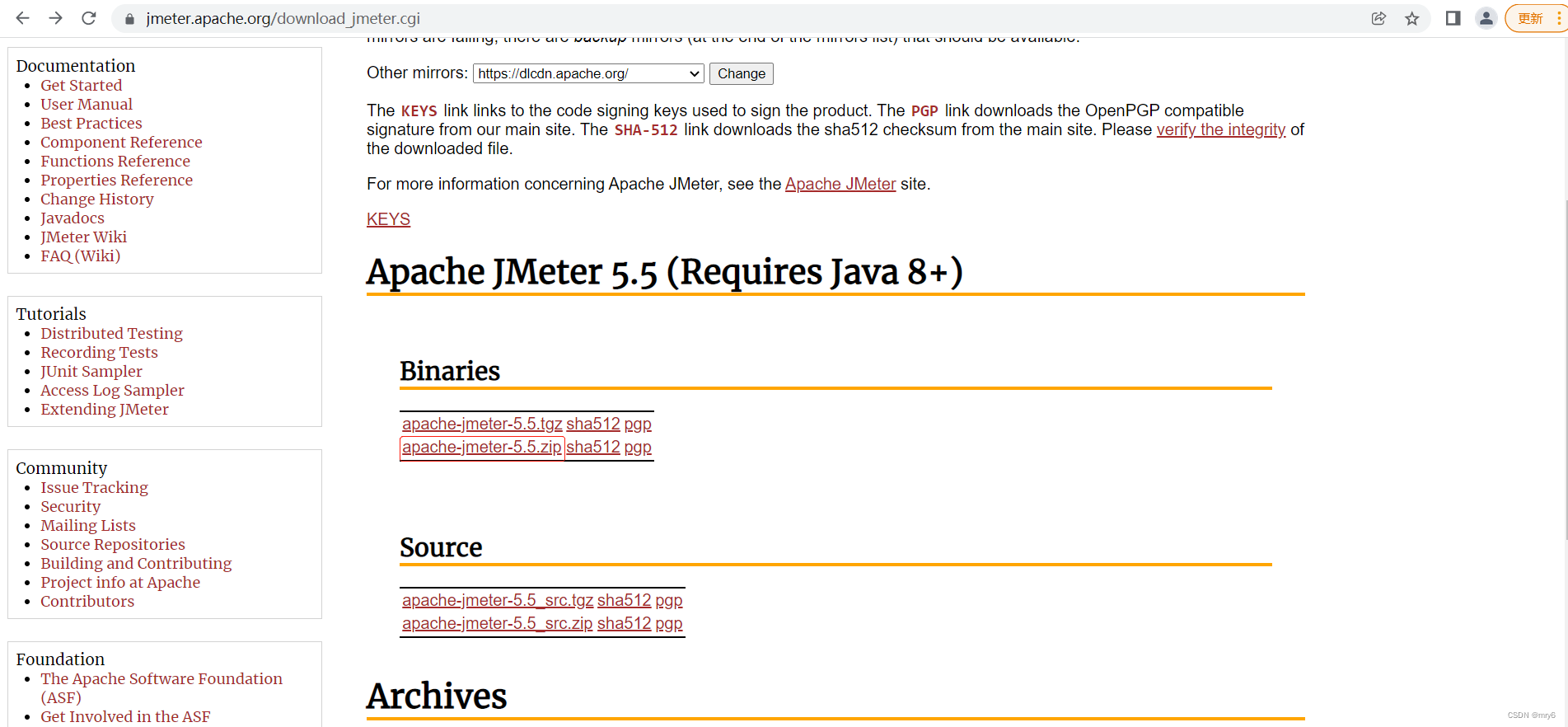Image resolution: width=1568 pixels, height=727 pixels.
Task: Open pgp link for apache-jmeter-5.5.tgz
Action: pyautogui.click(x=638, y=424)
